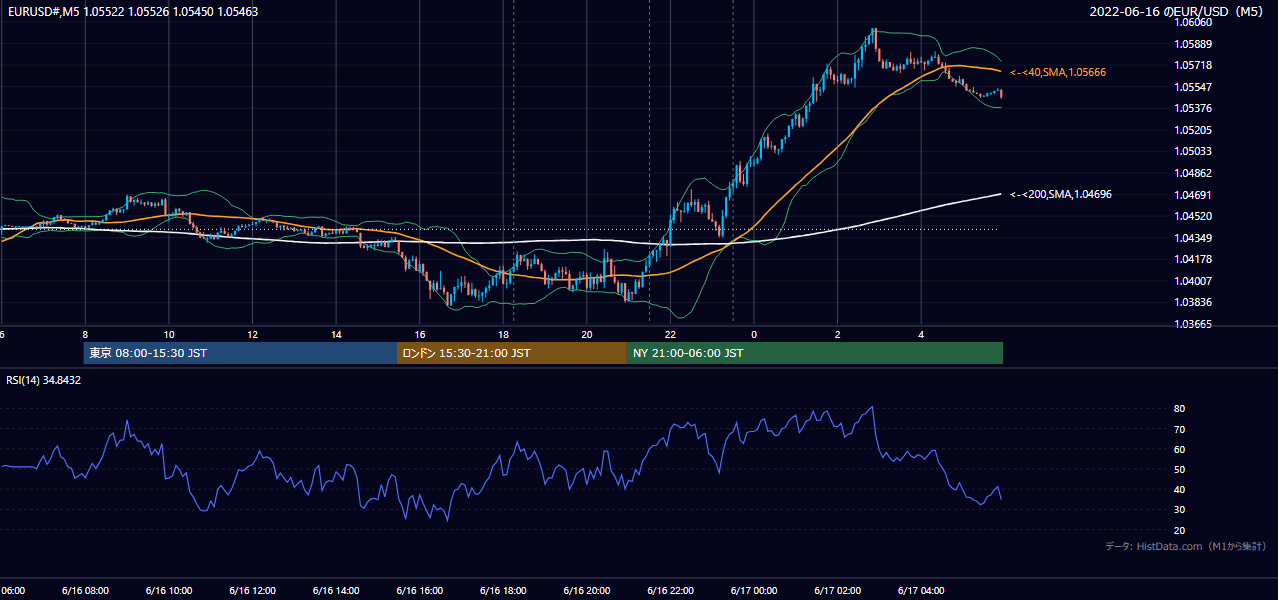This screenshot has height=600, width=1278.
Task: Click RSI scale value 80
Action: click(1179, 409)
